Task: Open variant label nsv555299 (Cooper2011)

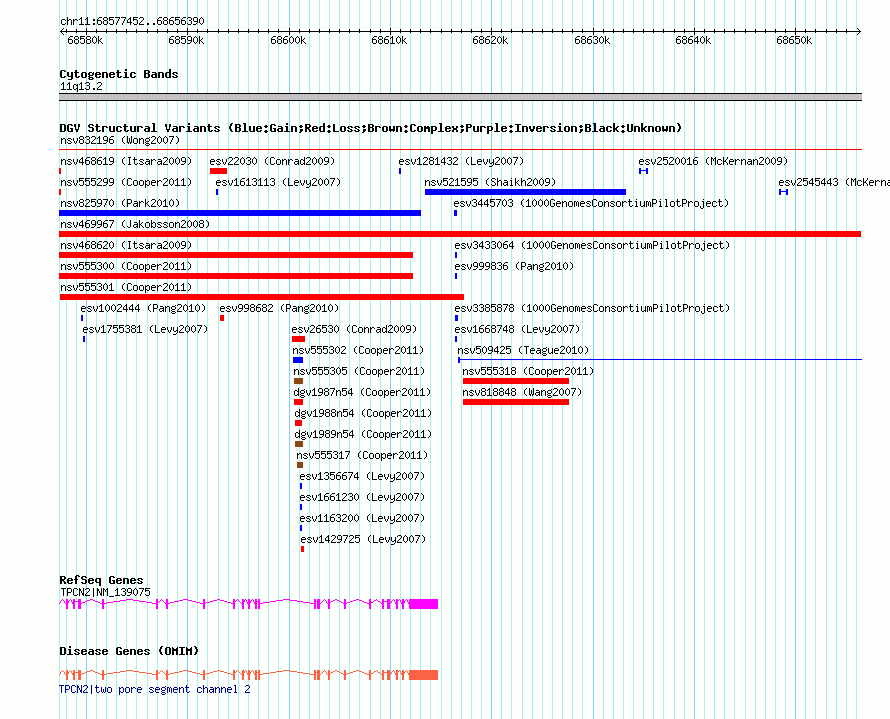Action: 126,182
